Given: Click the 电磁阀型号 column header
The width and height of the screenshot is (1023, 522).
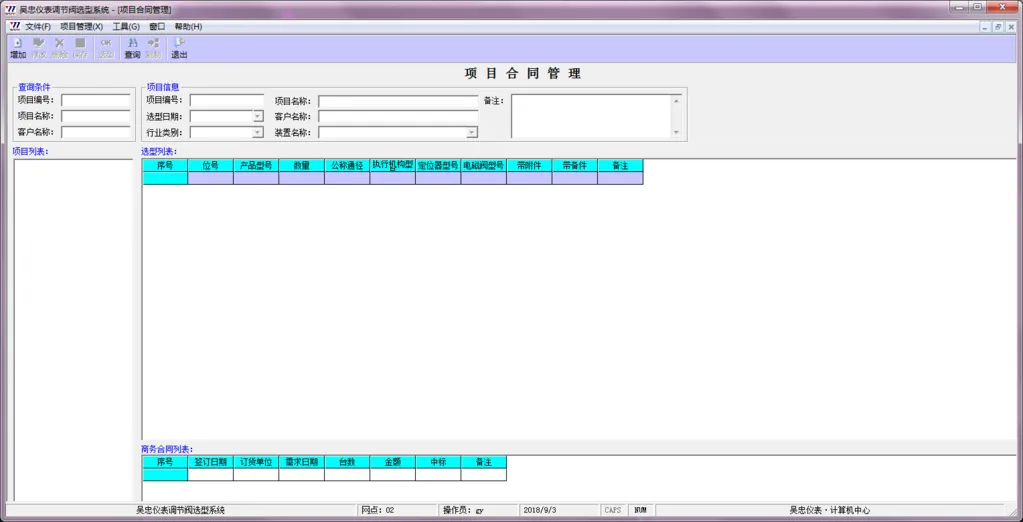Looking at the screenshot, I should [483, 166].
